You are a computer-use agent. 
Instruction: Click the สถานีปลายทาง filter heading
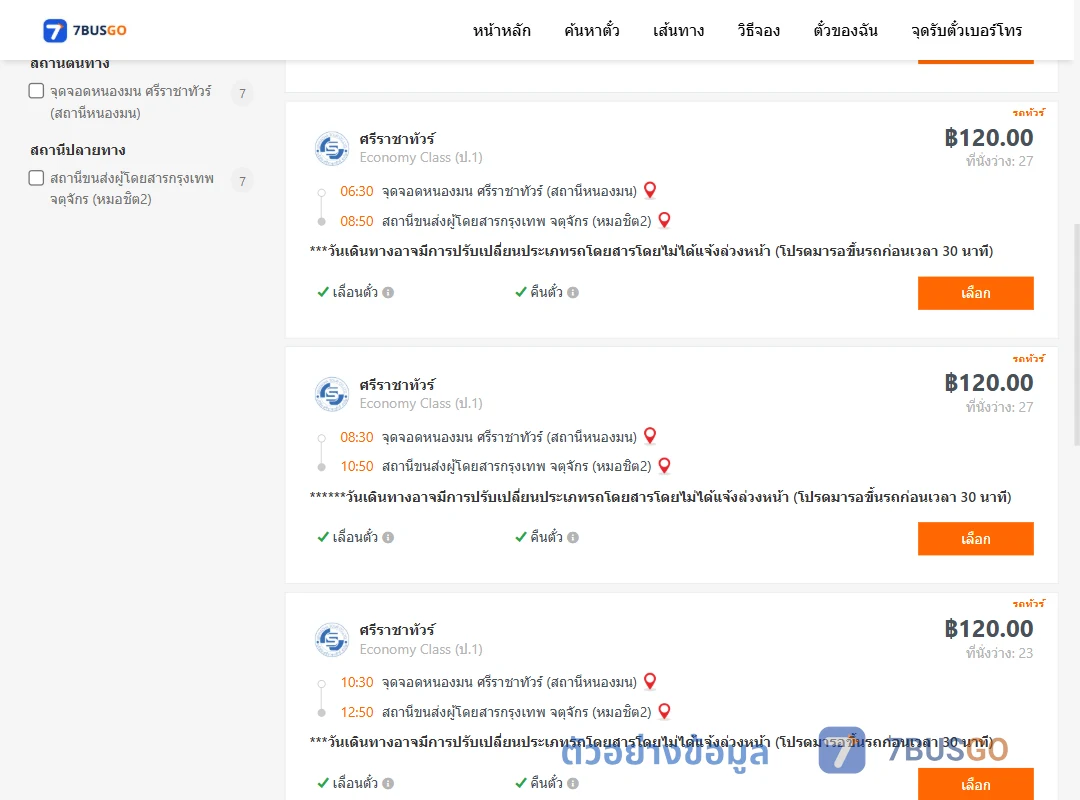tap(78, 150)
